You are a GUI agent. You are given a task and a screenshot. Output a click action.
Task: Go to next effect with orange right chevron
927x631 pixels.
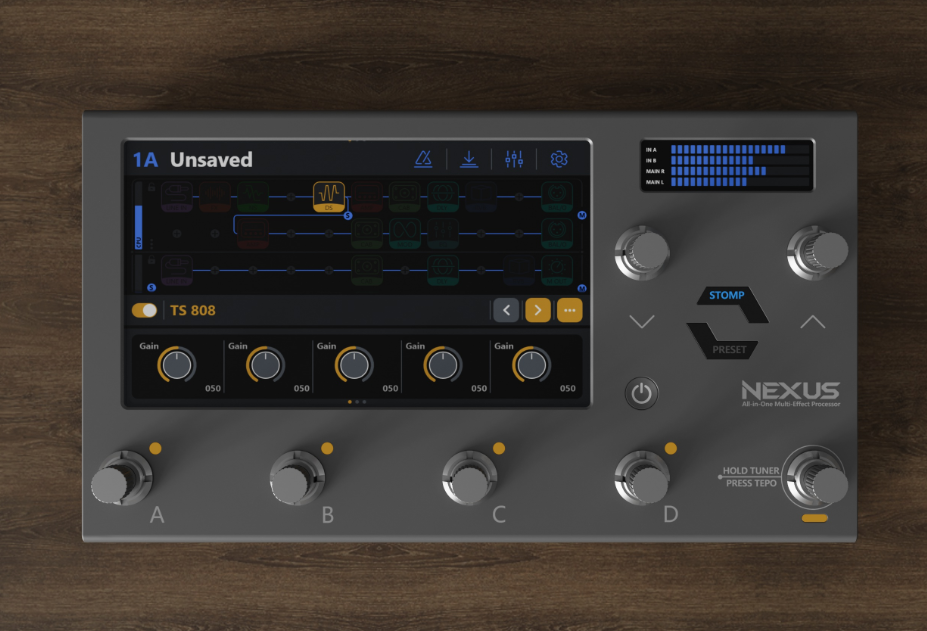point(537,310)
